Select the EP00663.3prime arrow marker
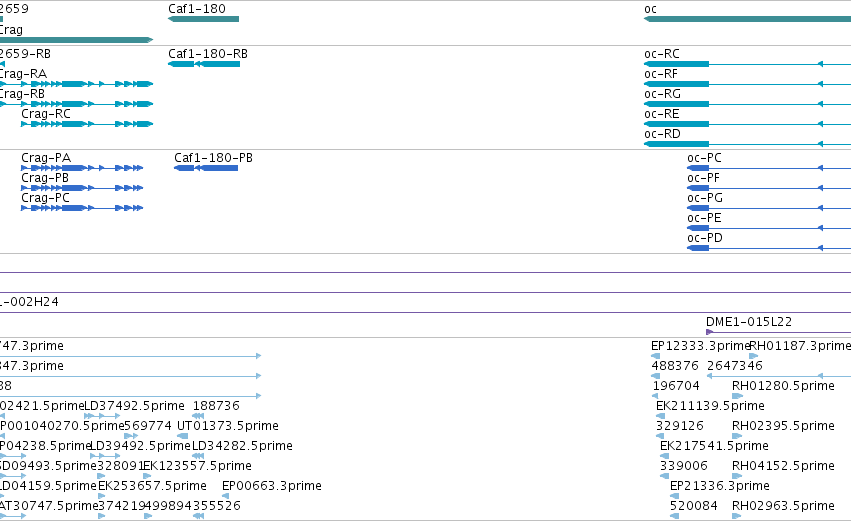851x521 pixels. click(x=226, y=496)
